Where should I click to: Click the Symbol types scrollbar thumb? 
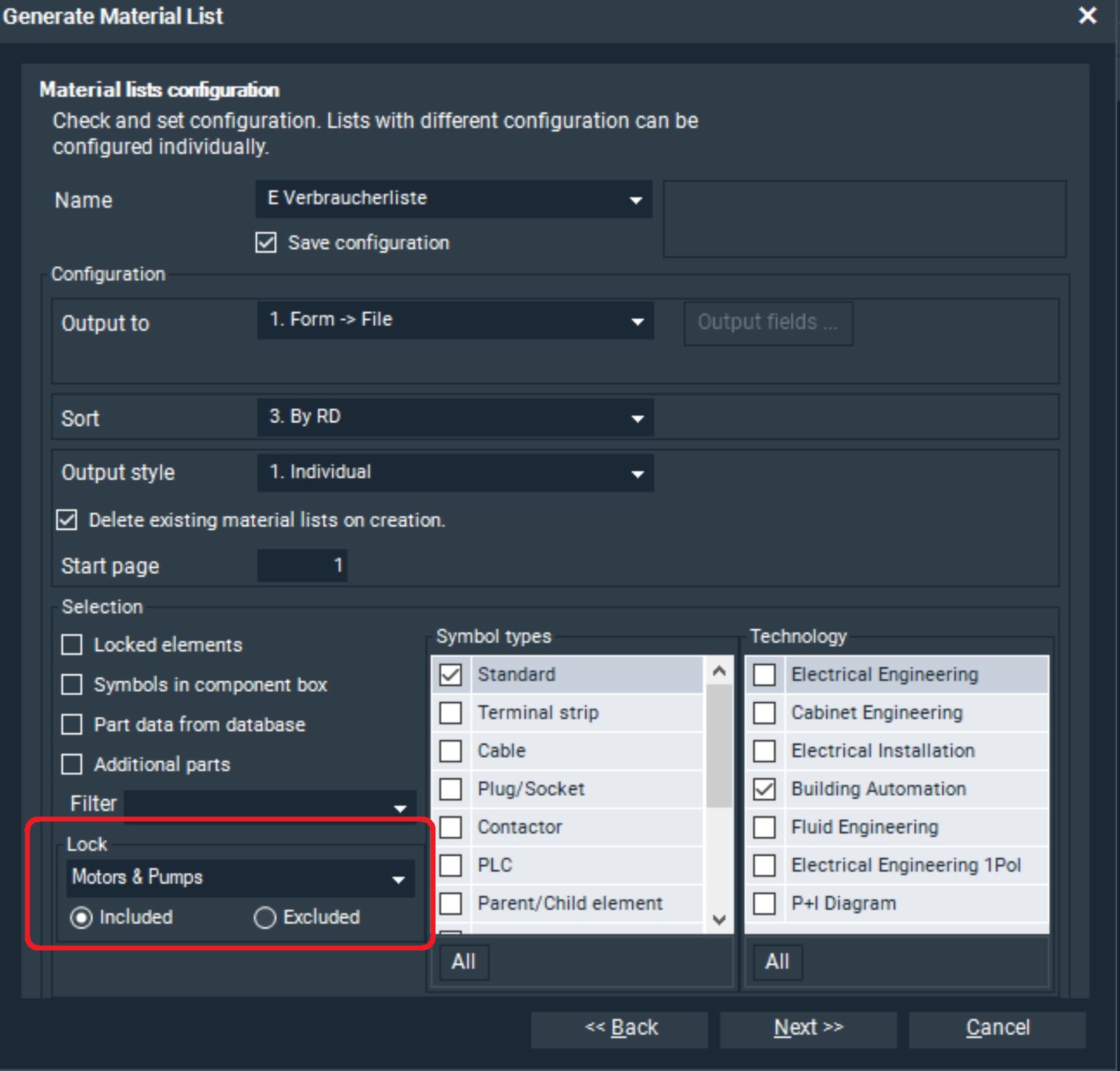coord(719,747)
